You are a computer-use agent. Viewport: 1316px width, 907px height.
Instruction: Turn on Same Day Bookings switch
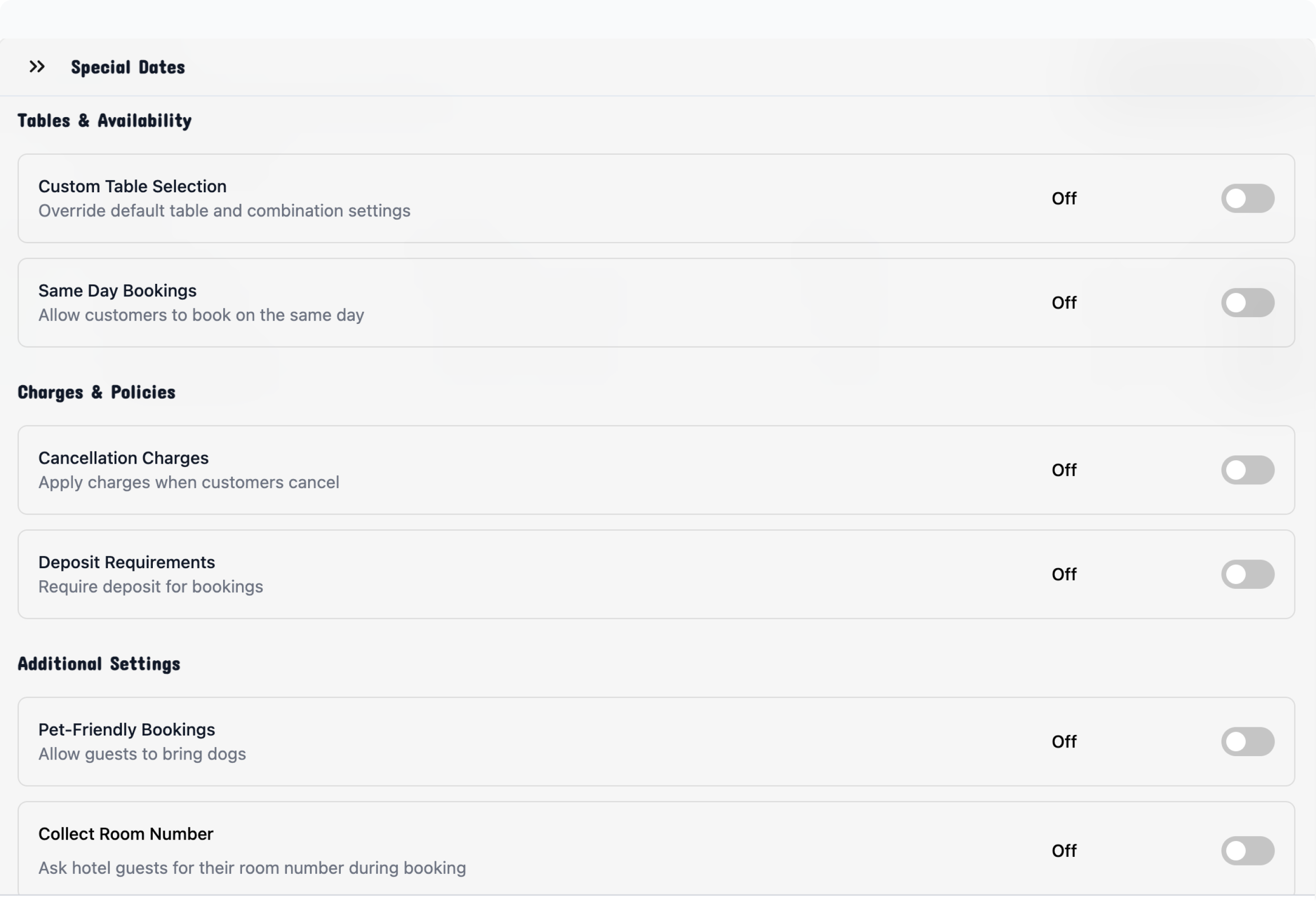pos(1247,303)
